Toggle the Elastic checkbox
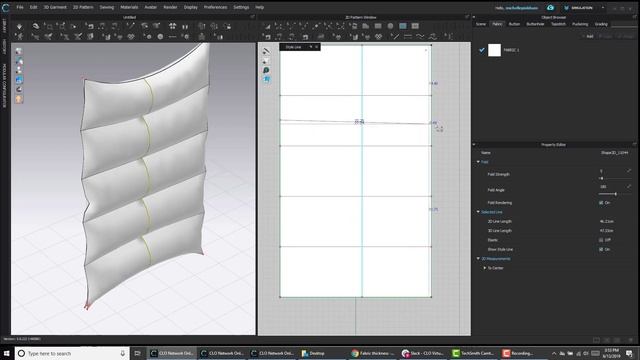640x360 pixels. [601, 240]
